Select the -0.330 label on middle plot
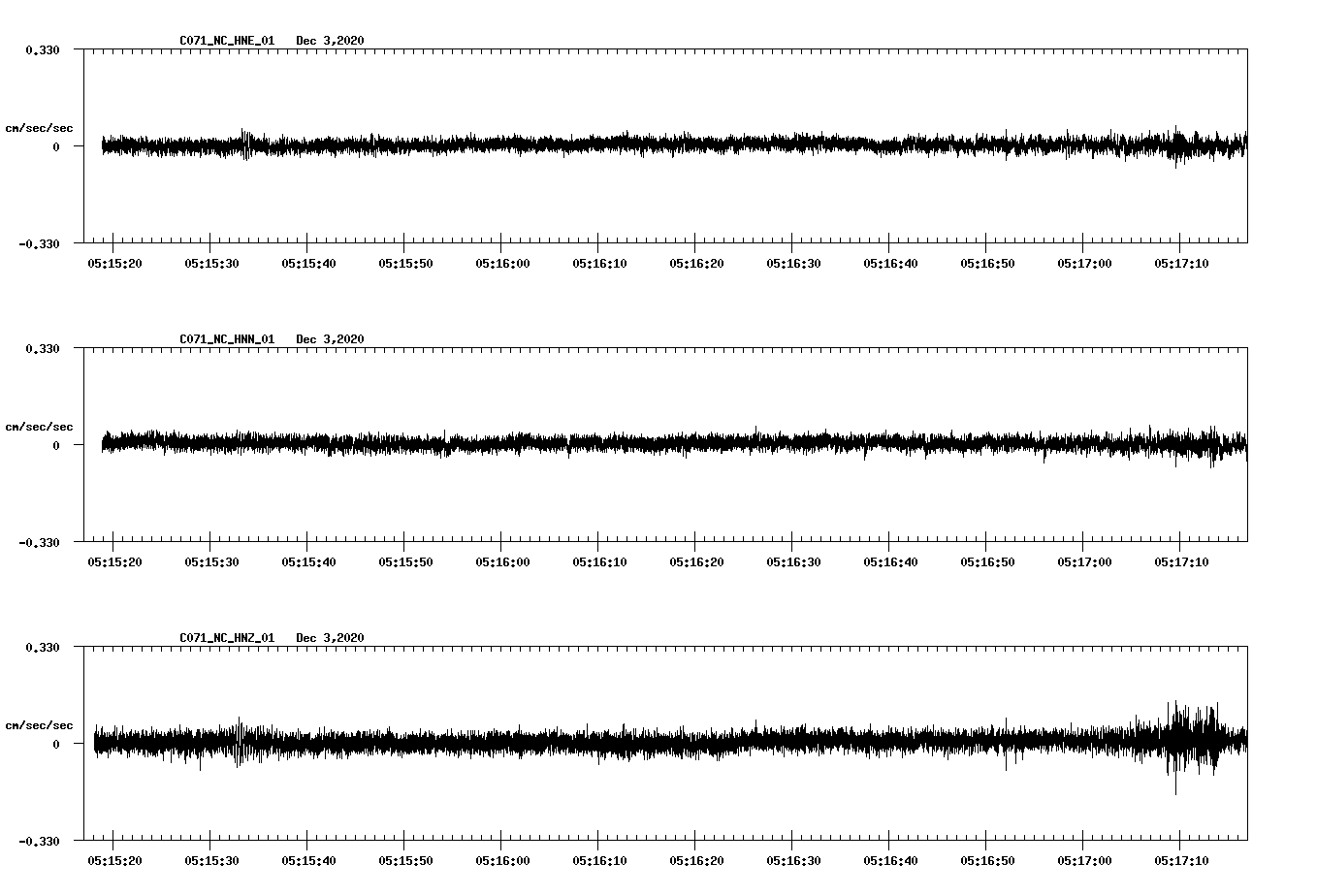The width and height of the screenshot is (1317, 896). (x=39, y=544)
